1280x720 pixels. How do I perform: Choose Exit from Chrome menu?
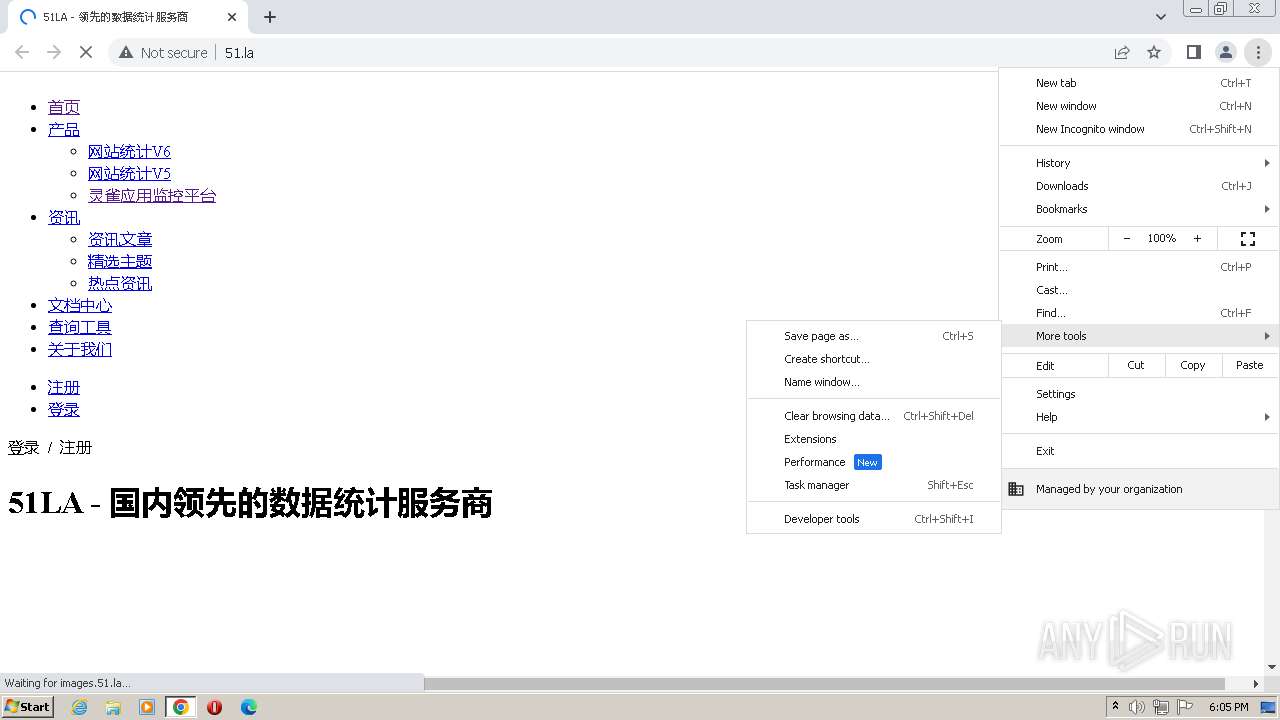[x=1139, y=451]
